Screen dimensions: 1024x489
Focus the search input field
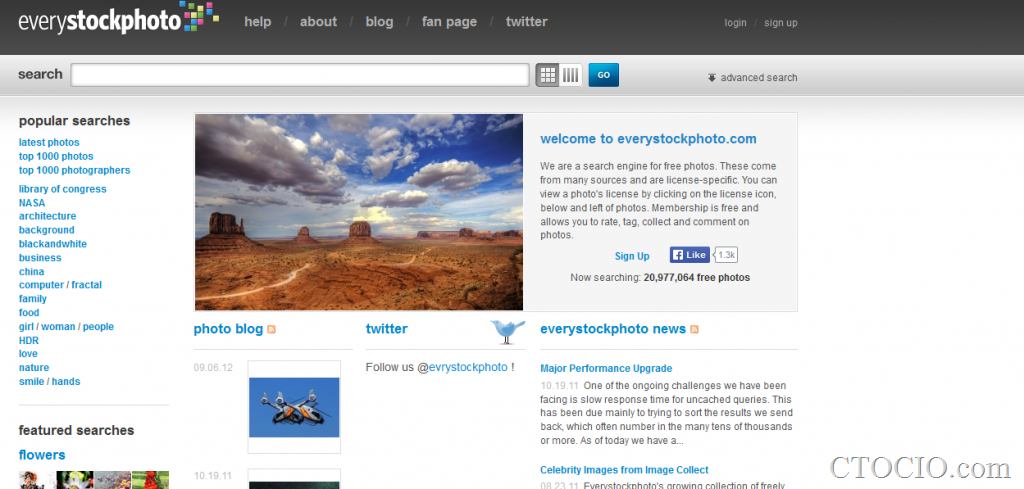coord(300,75)
